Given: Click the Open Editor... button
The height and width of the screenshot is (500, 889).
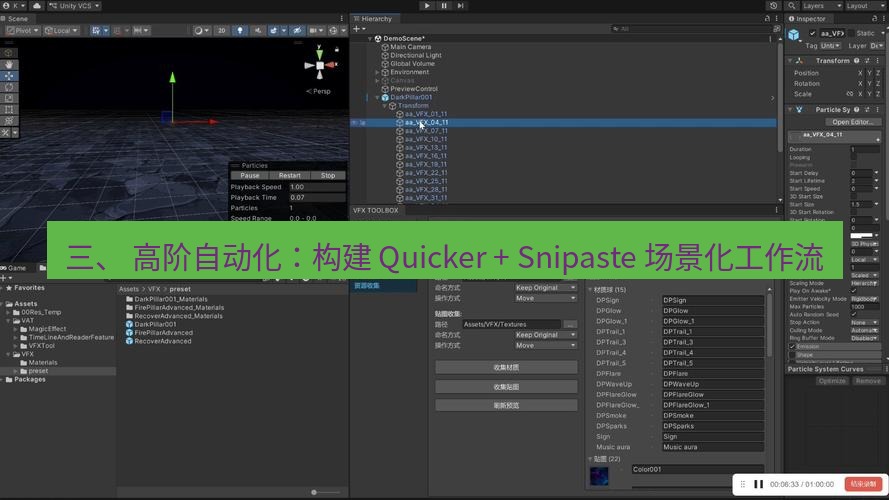Looking at the screenshot, I should (x=852, y=122).
